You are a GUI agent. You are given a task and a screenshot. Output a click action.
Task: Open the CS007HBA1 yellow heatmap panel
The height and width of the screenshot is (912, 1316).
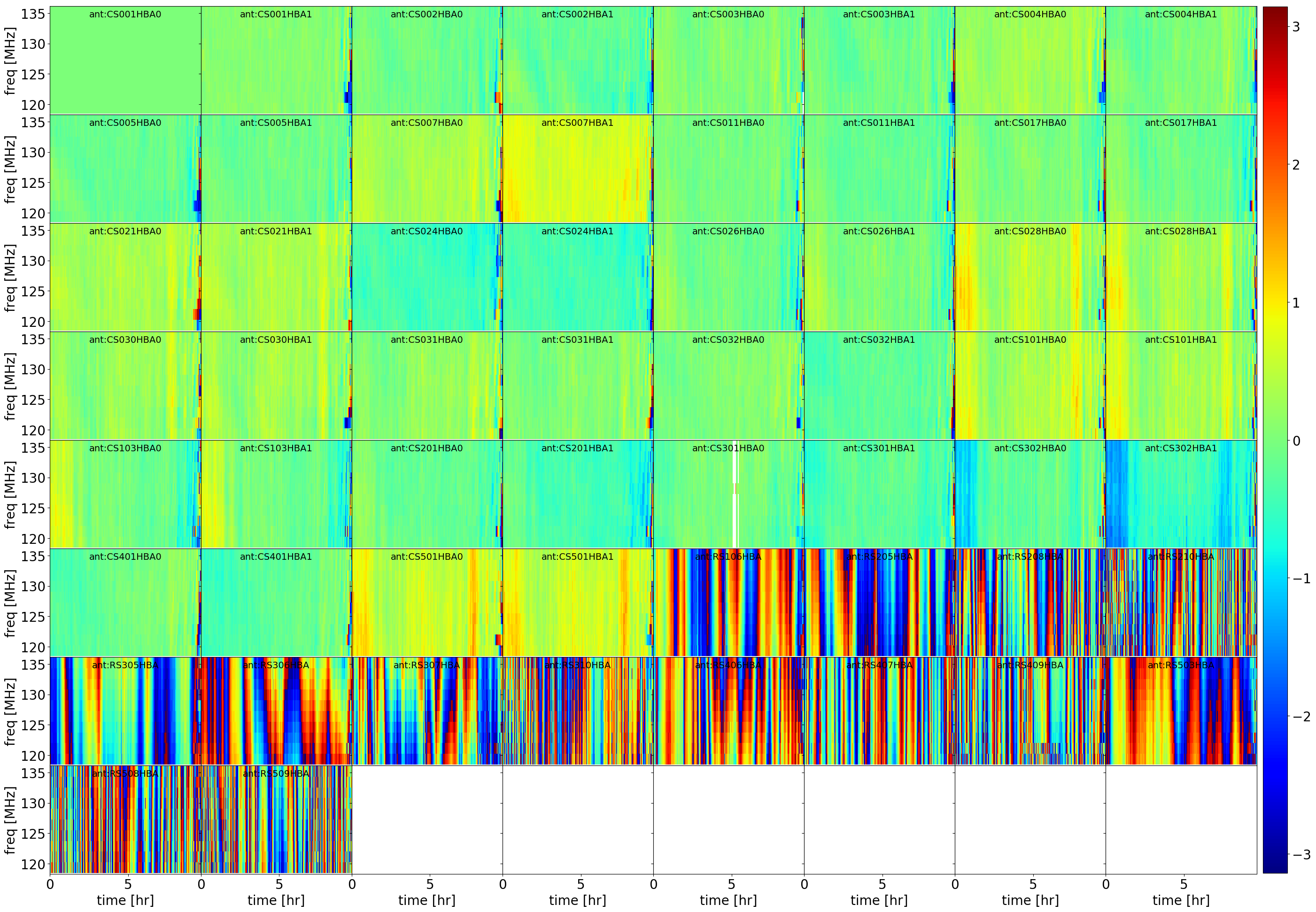[x=578, y=169]
